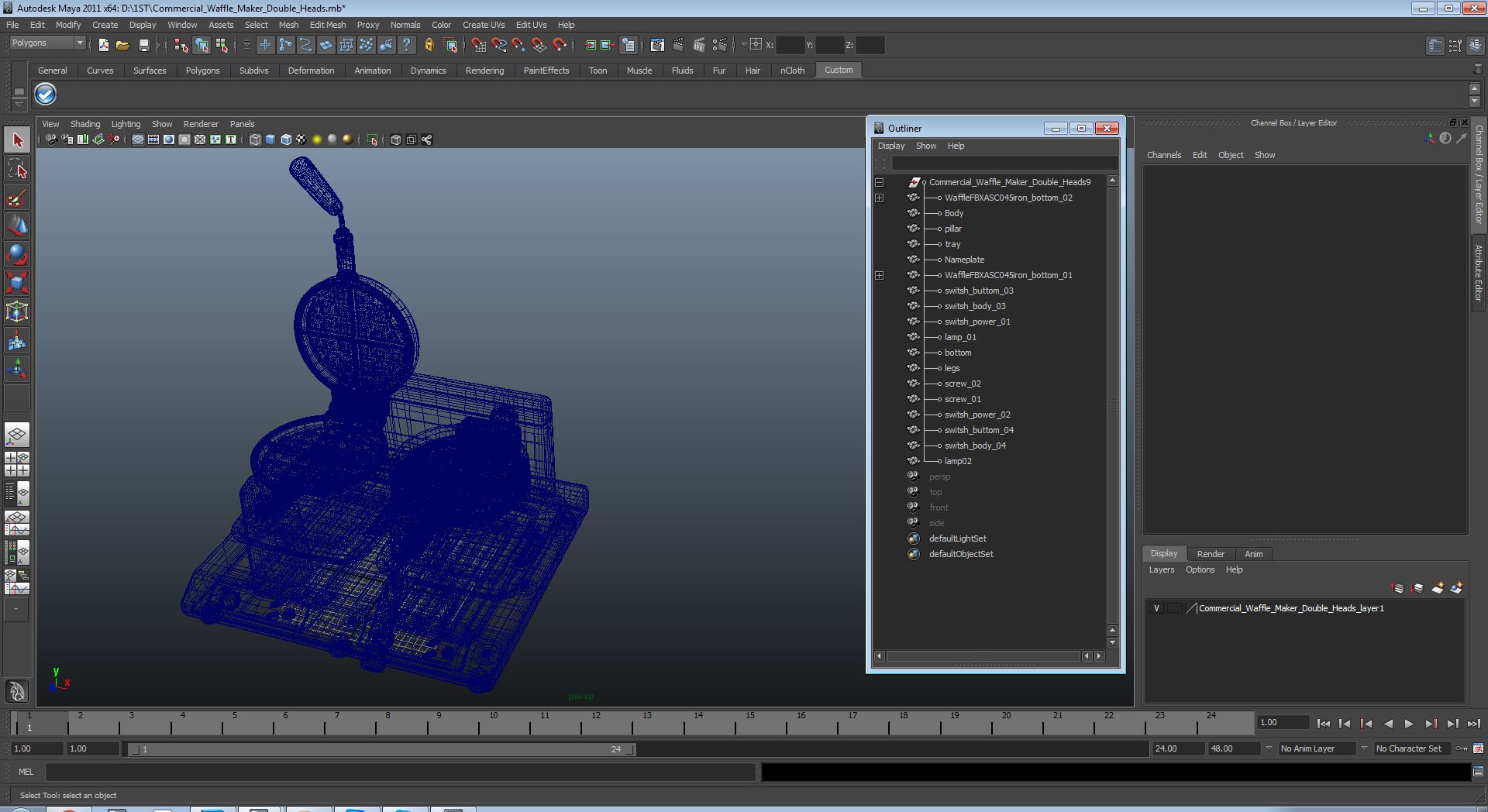The height and width of the screenshot is (812, 1488).
Task: Choose the Move tool
Action: (x=17, y=225)
